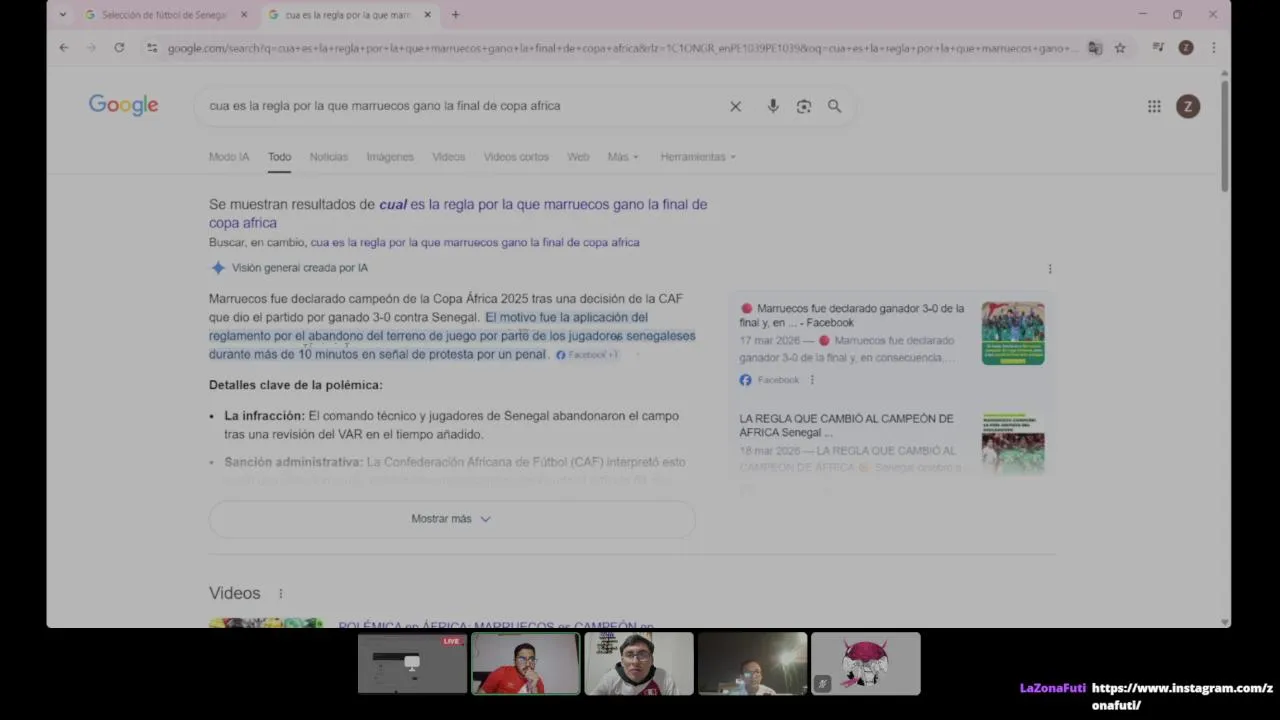This screenshot has width=1280, height=720.
Task: Click the site info icon in address bar
Action: tap(152, 48)
